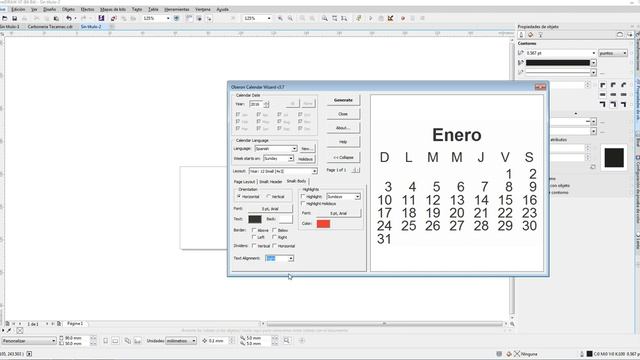The height and width of the screenshot is (360, 640).
Task: Select the Outline pen icon in properties docker
Action: pyautogui.click(x=521, y=35)
